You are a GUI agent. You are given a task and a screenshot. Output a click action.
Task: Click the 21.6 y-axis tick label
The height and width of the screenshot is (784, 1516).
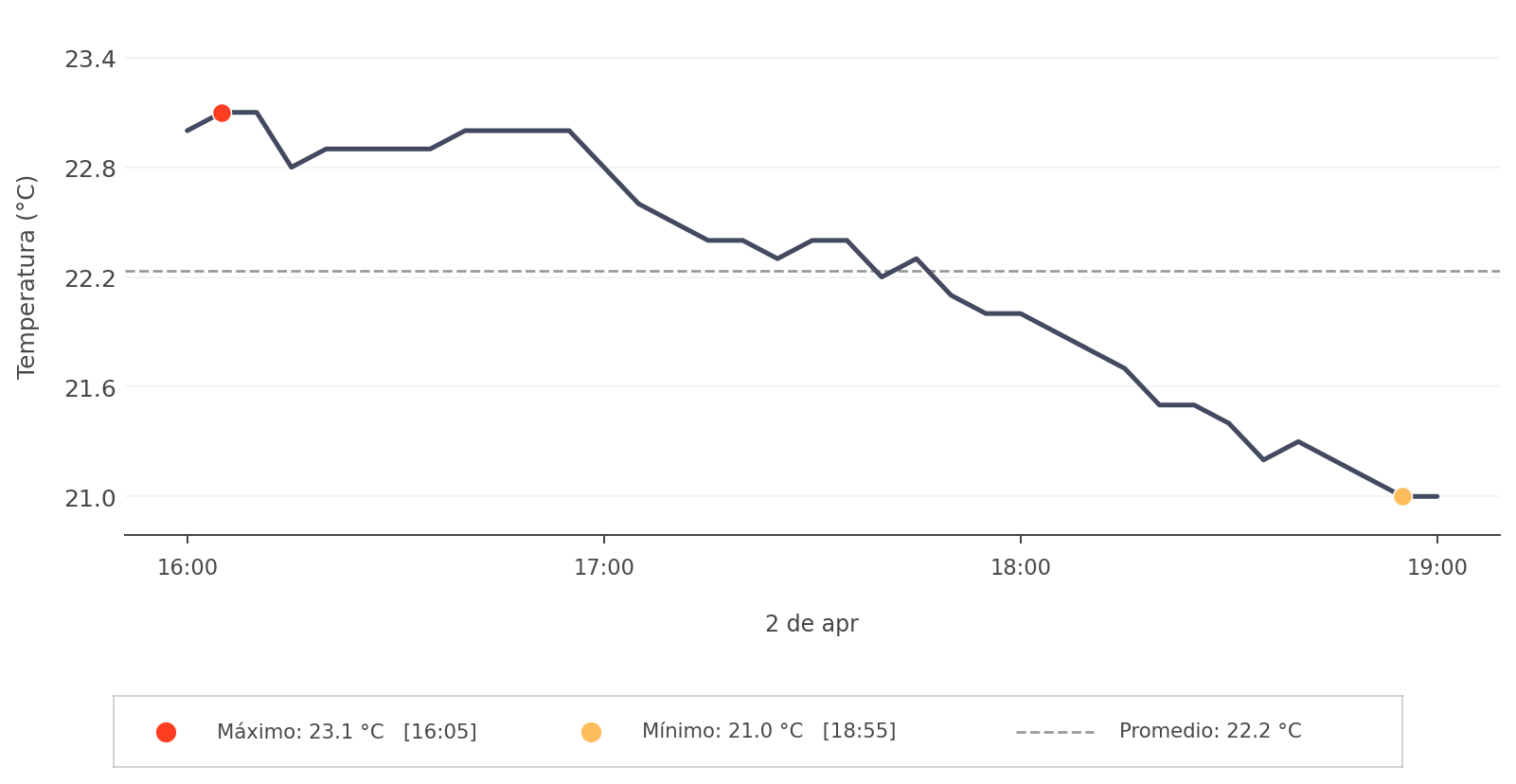[x=90, y=388]
